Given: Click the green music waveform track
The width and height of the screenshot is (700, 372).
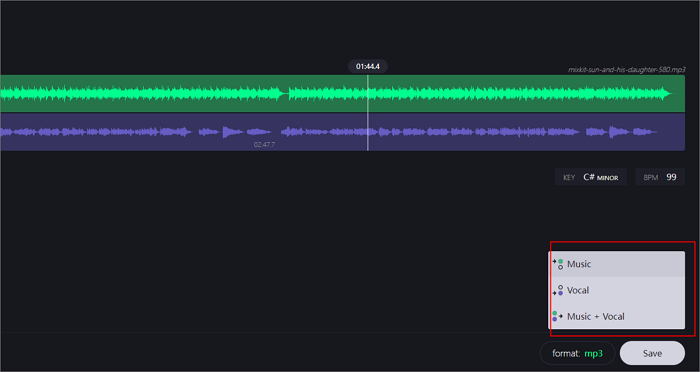Looking at the screenshot, I should (x=342, y=93).
